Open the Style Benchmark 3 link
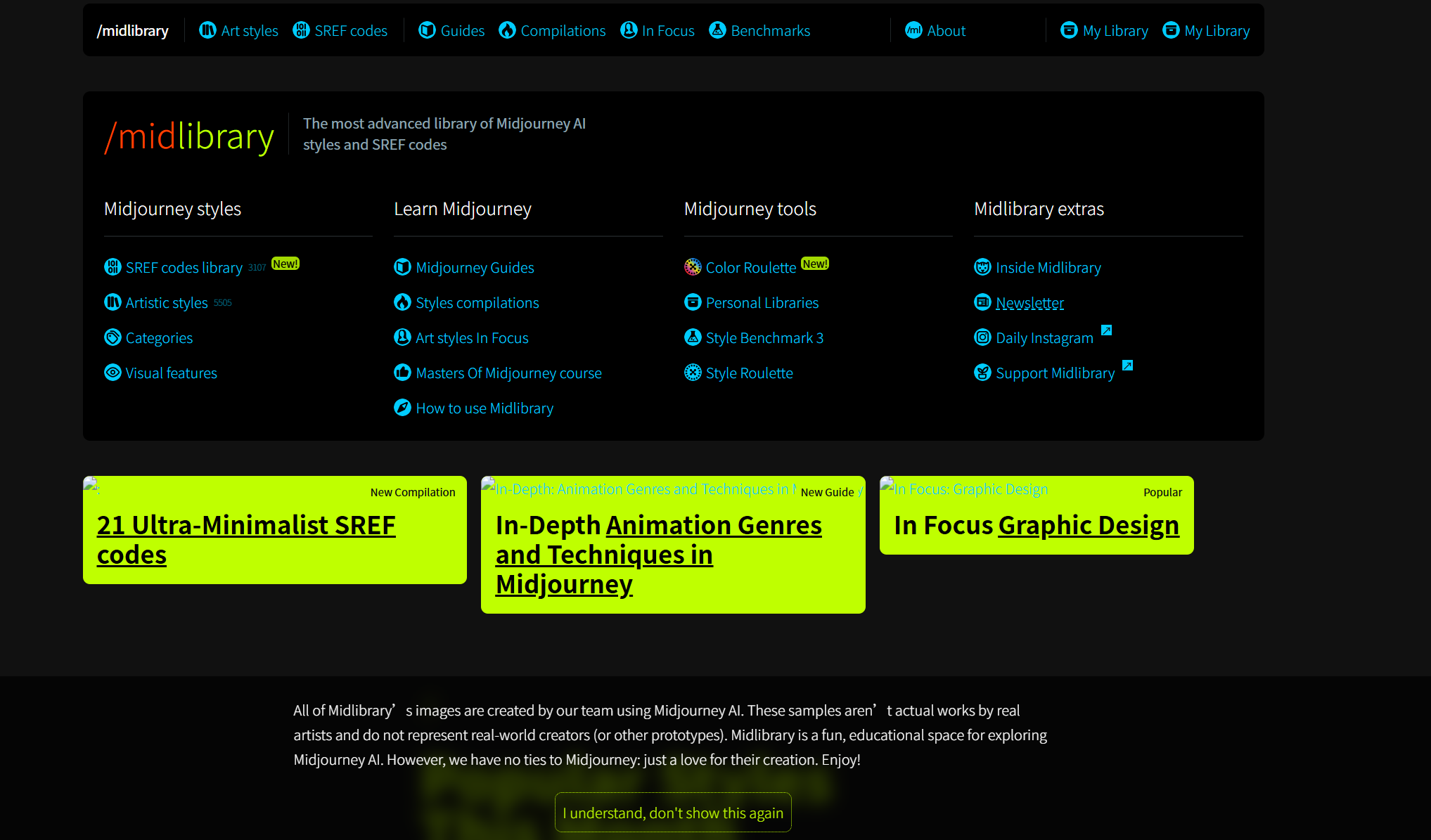Image resolution: width=1431 pixels, height=840 pixels. coord(764,338)
